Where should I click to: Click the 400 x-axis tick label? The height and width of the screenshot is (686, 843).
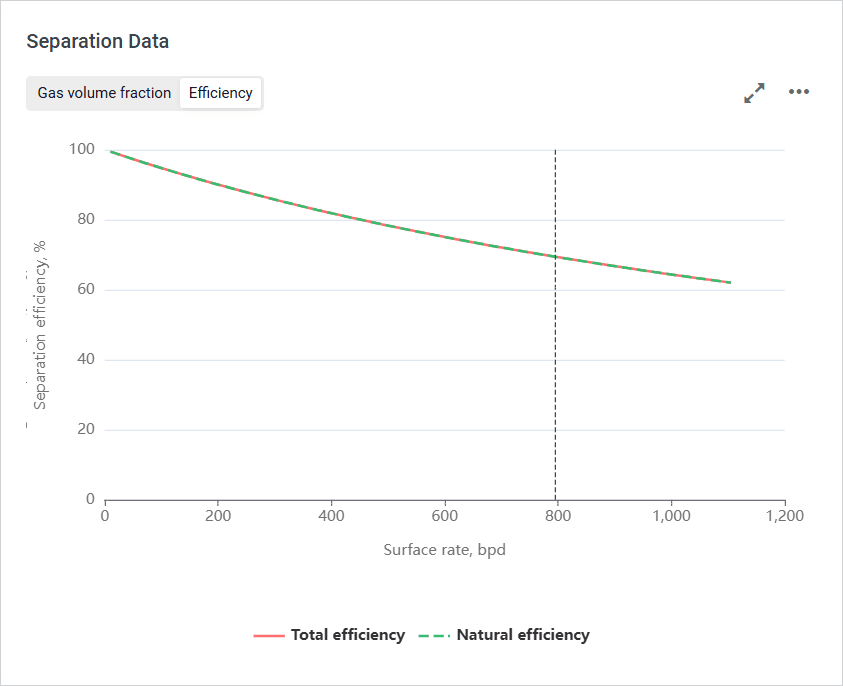coord(331,517)
